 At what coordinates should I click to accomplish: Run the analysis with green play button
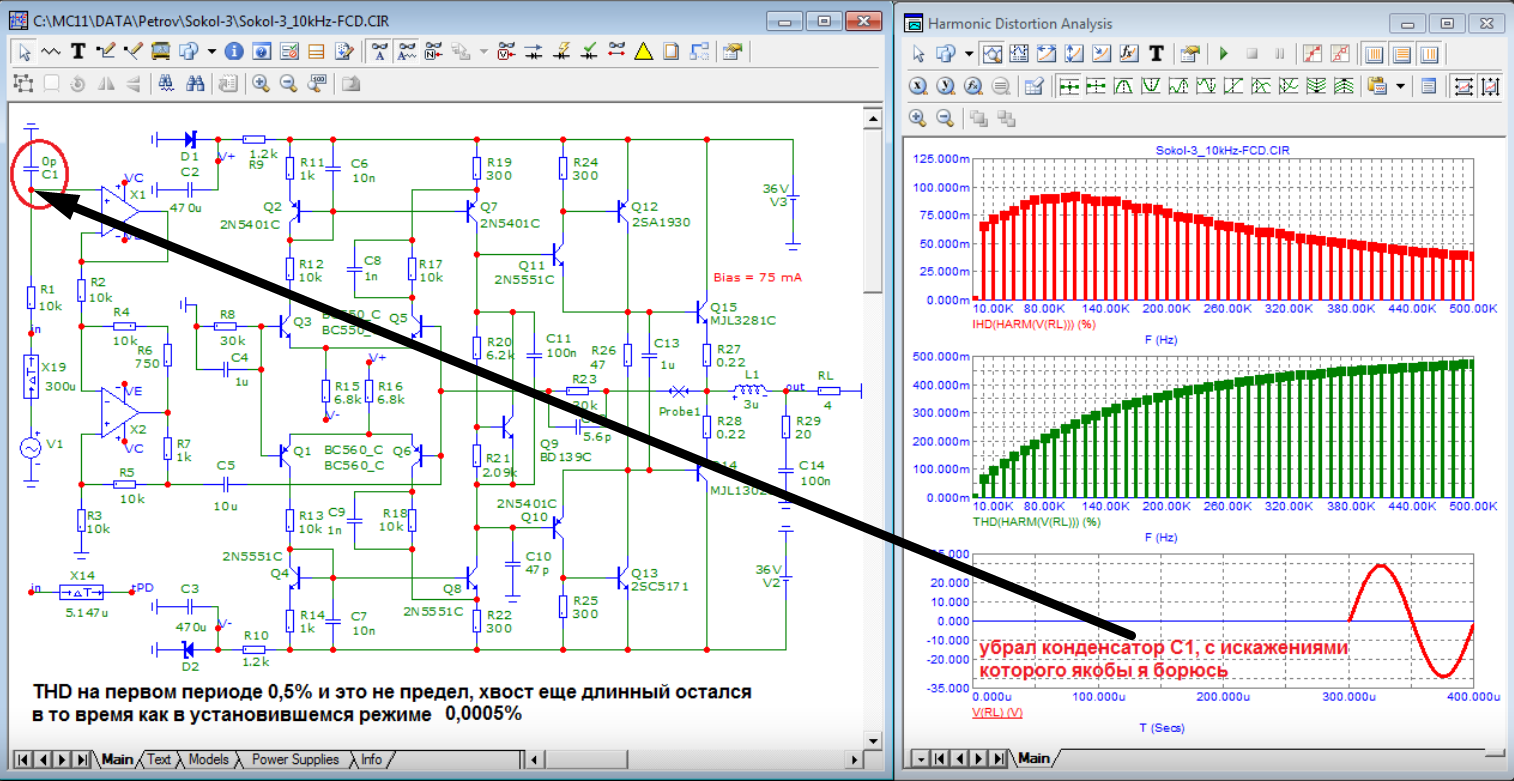pyautogui.click(x=1223, y=53)
